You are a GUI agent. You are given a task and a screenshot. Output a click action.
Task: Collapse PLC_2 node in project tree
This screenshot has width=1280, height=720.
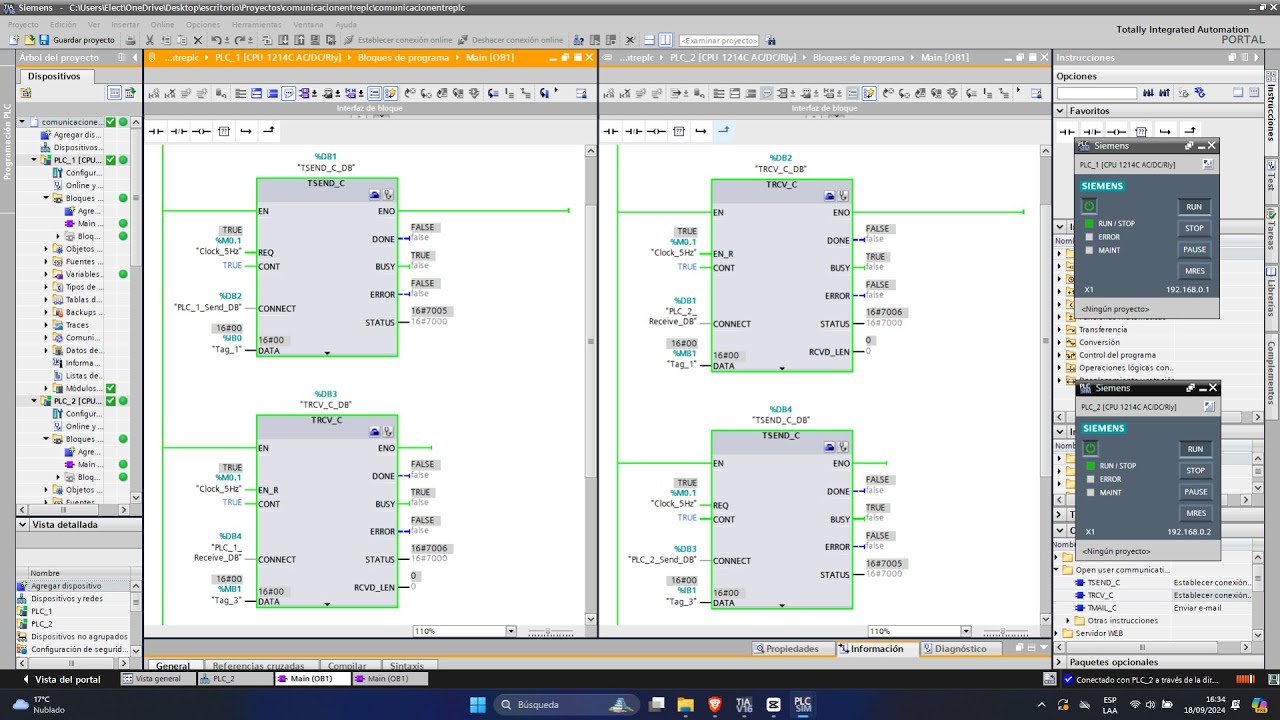pos(34,401)
